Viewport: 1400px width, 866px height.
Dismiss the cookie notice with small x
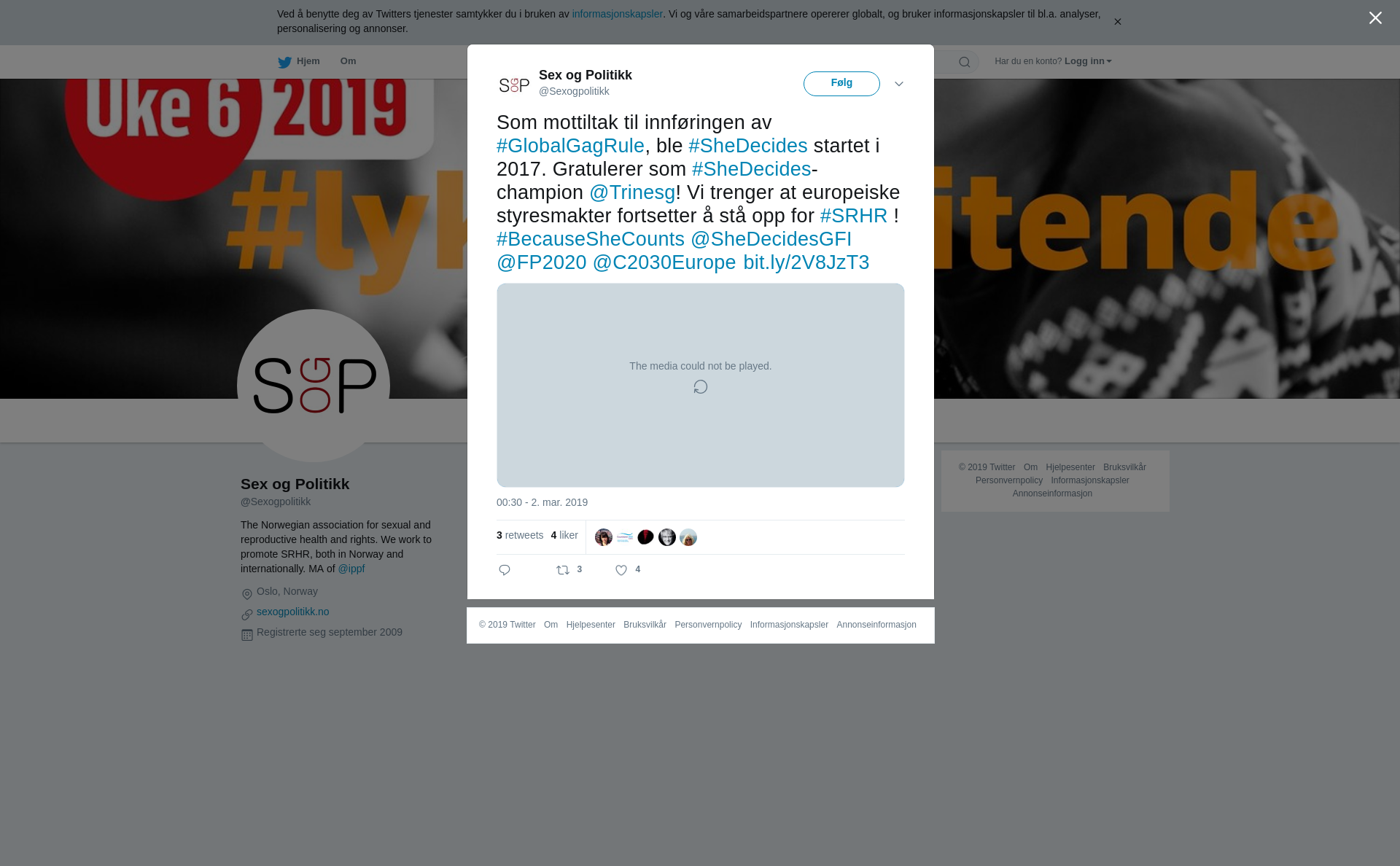[1117, 22]
